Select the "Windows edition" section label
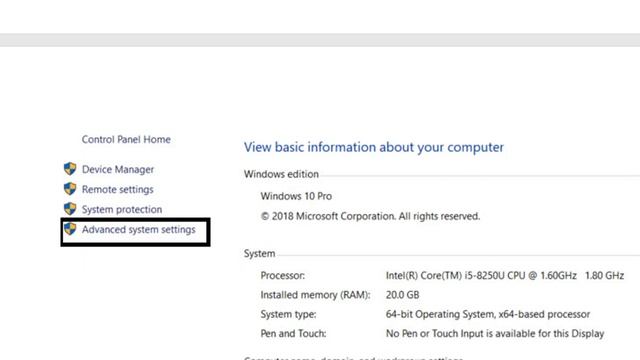Image resolution: width=640 pixels, height=360 pixels. pyautogui.click(x=281, y=174)
